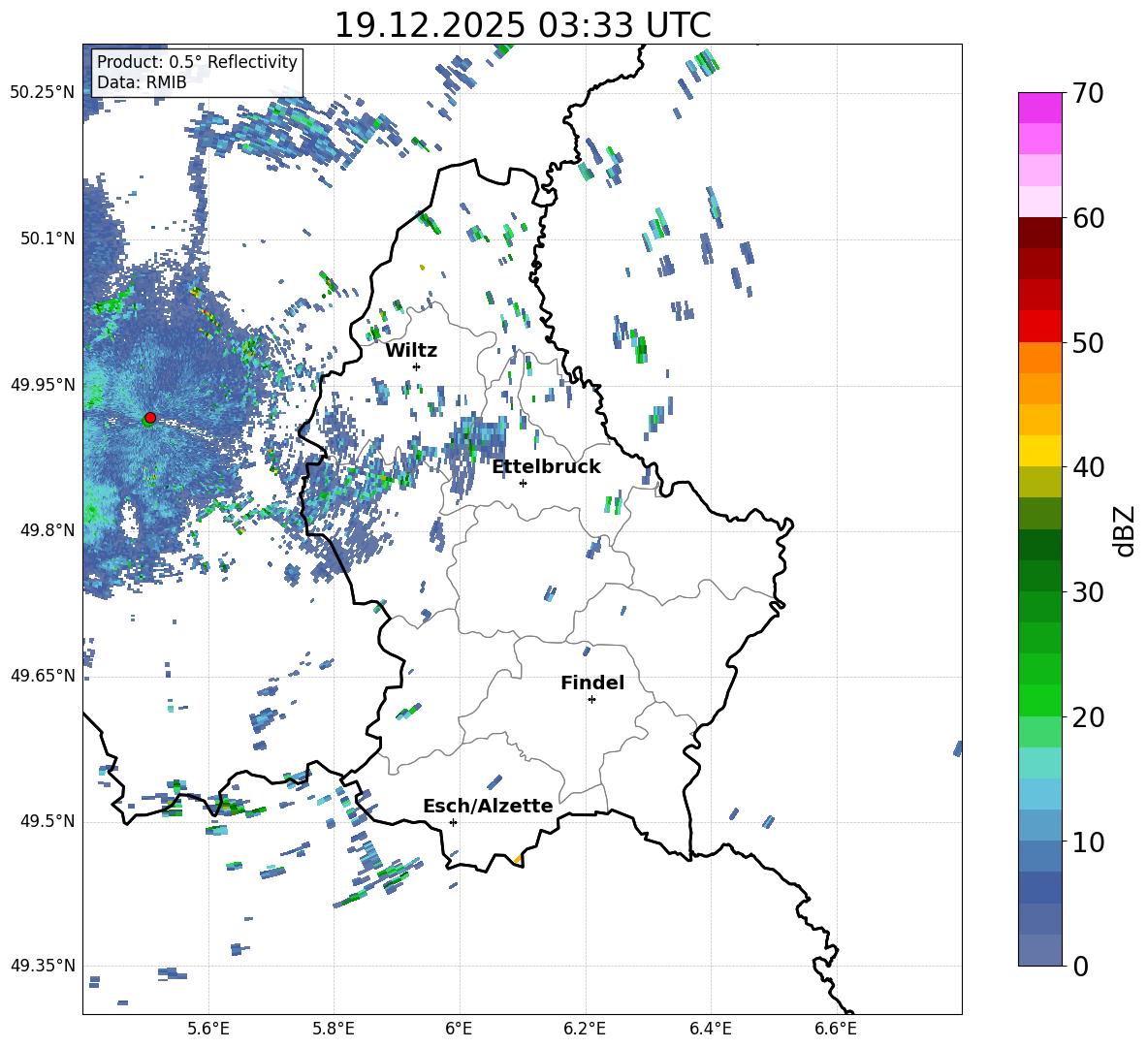Click the 'Data: RMIB' text

pos(142,82)
